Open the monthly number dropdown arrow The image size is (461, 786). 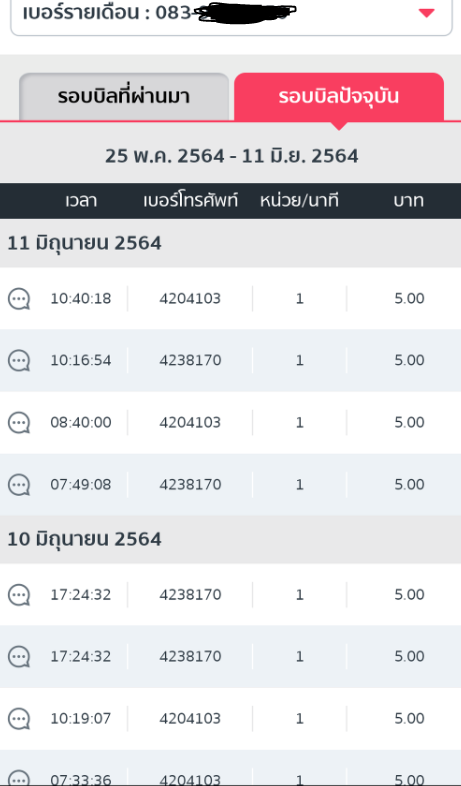[x=426, y=14]
